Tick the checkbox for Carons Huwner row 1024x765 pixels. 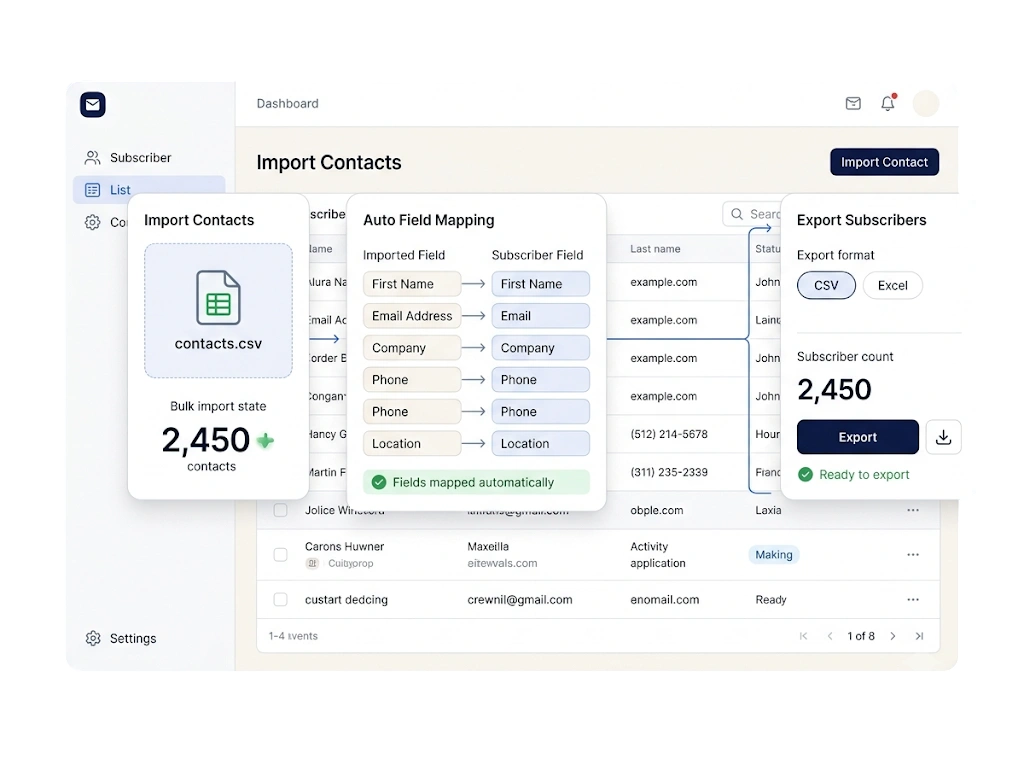[x=280, y=555]
